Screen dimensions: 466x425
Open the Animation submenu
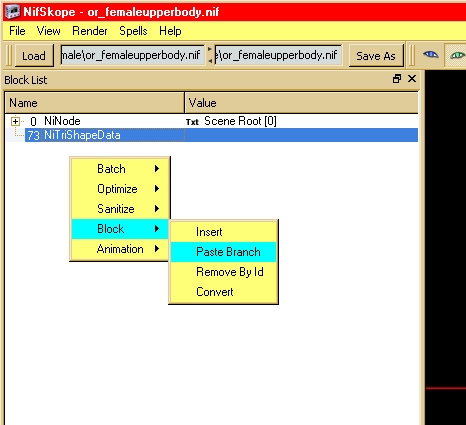(x=120, y=249)
